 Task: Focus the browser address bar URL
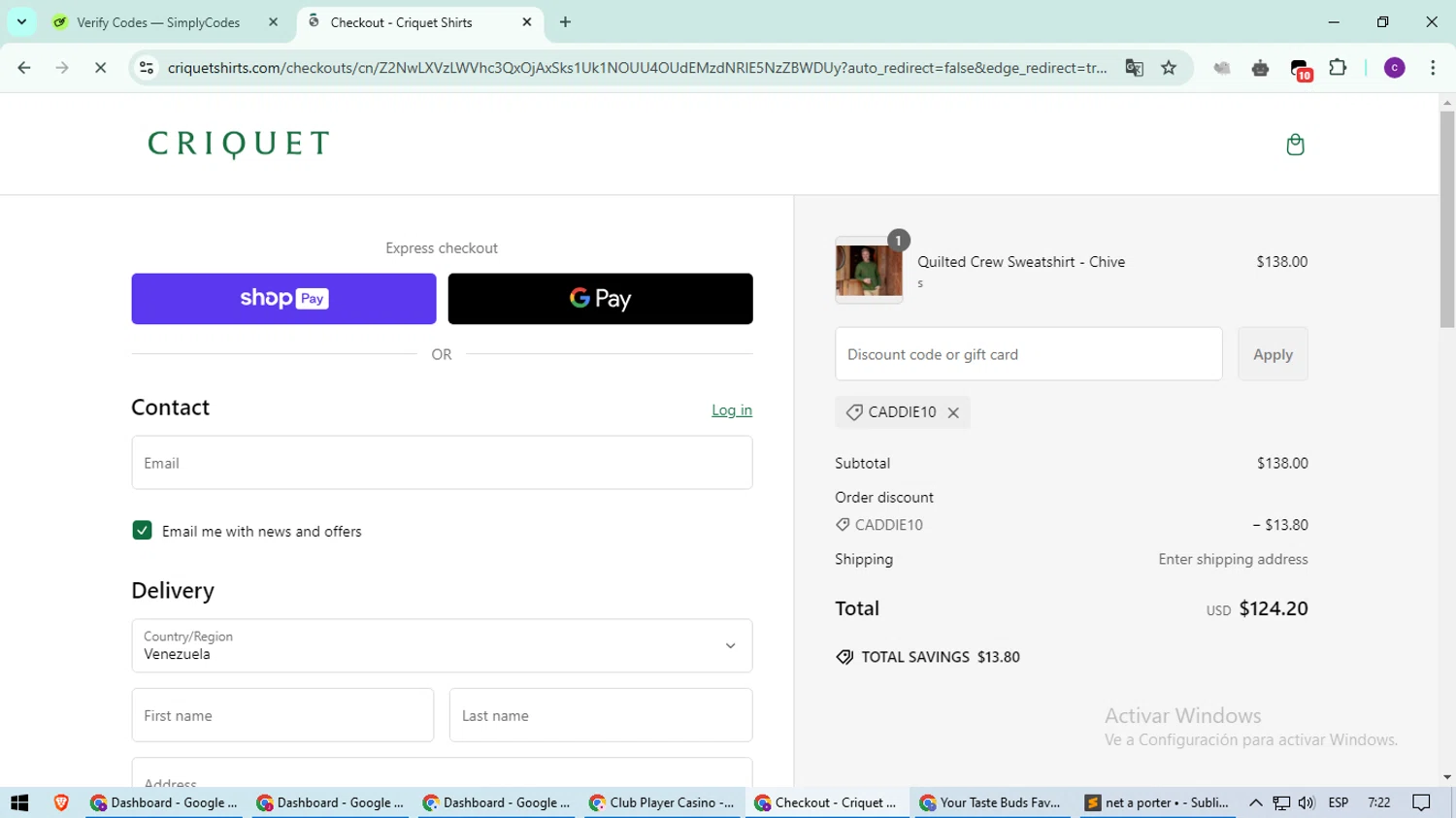637,68
